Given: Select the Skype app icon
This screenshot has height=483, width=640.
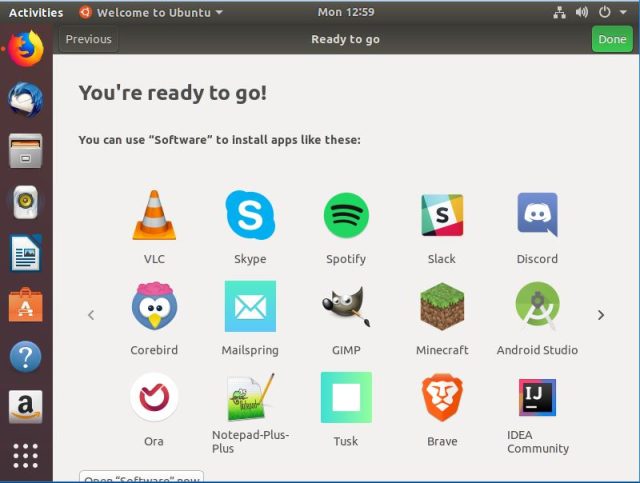Looking at the screenshot, I should click(250, 215).
